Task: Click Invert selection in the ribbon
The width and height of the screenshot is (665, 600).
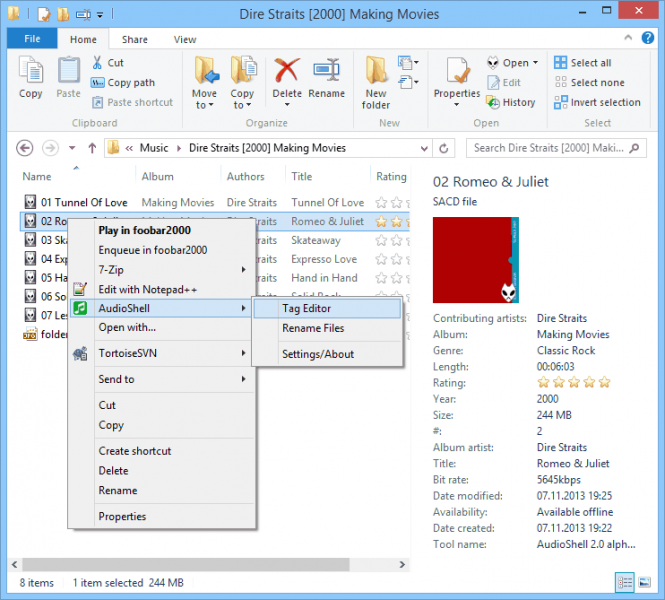Action: click(598, 102)
